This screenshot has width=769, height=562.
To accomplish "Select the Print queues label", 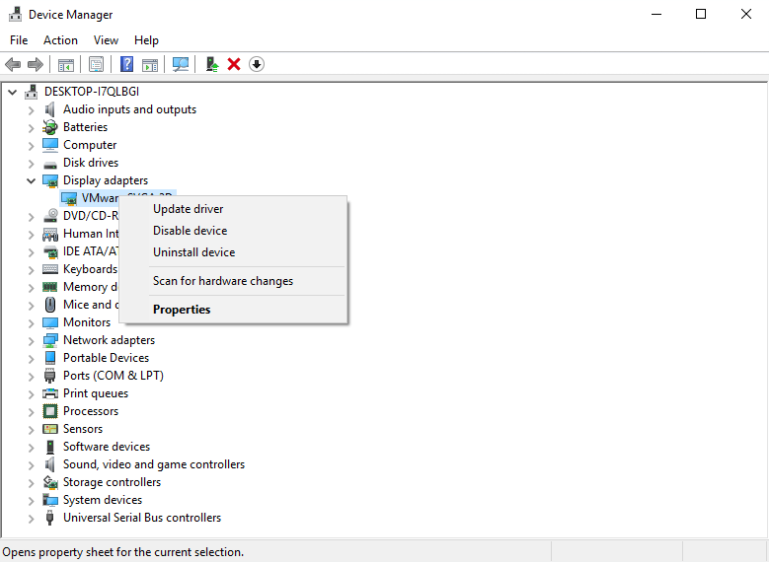I will coord(96,393).
